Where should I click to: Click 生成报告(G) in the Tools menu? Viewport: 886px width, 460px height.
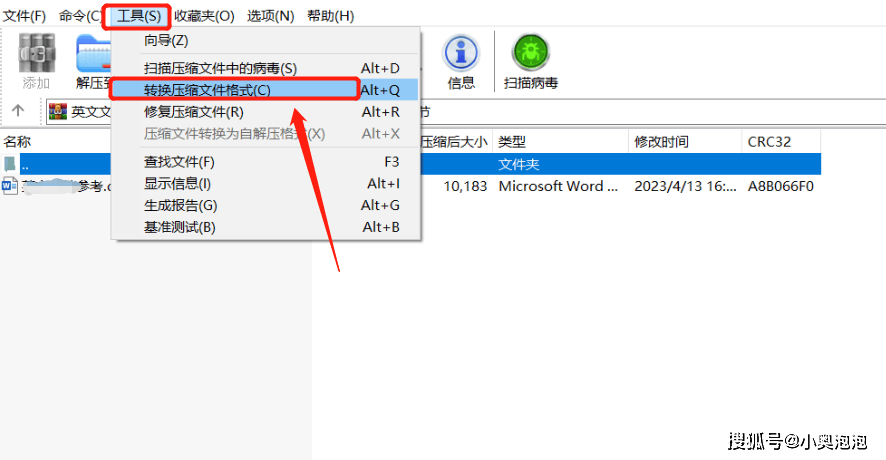point(181,205)
